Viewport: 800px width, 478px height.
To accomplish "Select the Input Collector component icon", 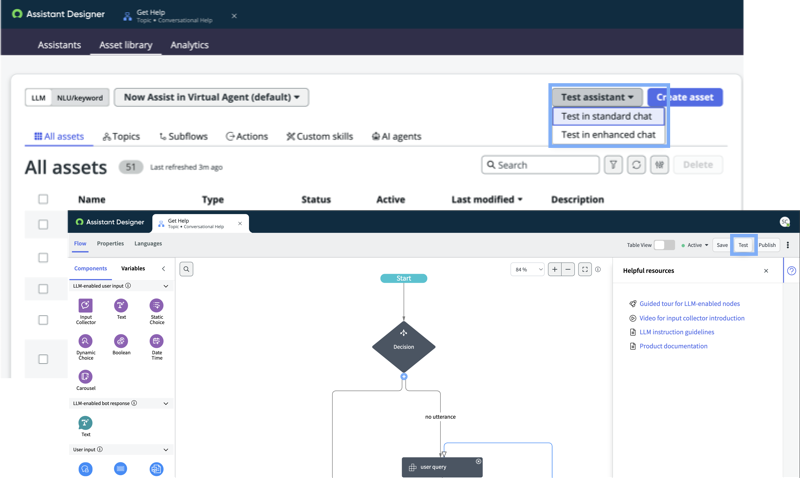I will tap(85, 305).
